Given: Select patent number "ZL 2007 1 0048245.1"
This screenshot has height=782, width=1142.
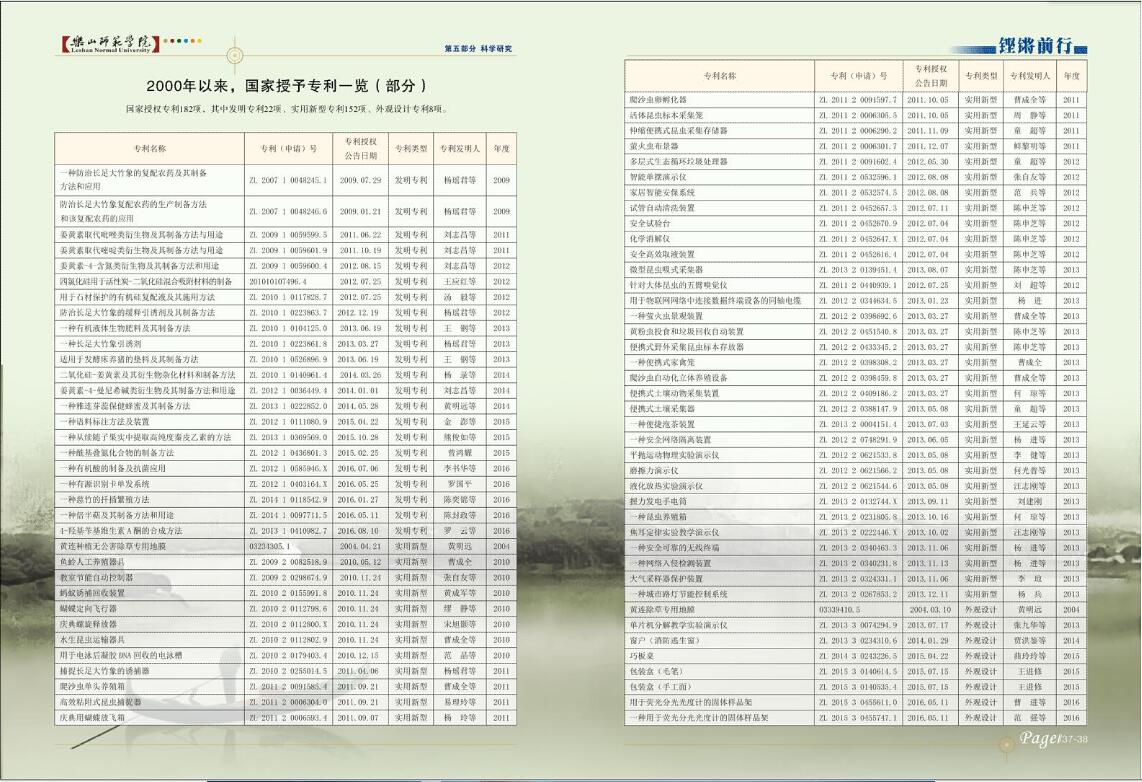Looking at the screenshot, I should 288,180.
